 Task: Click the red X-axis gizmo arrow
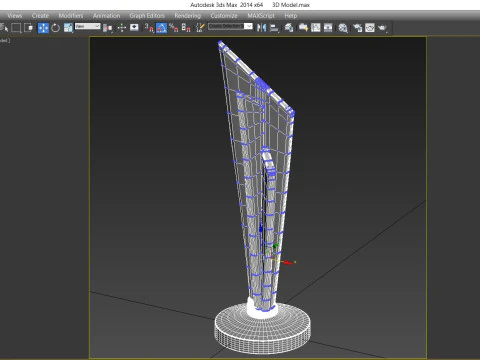pyautogui.click(x=288, y=263)
